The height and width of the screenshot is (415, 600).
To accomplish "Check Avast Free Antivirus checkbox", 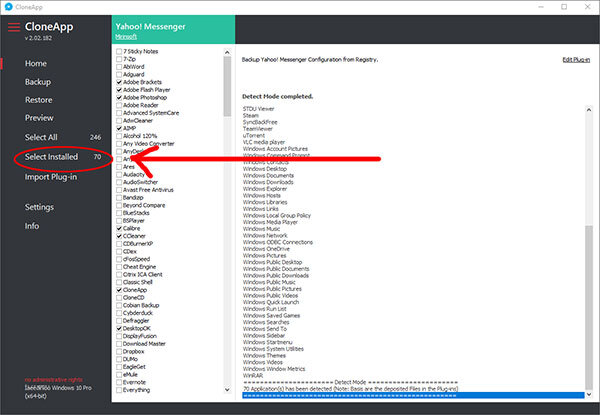I will [119, 190].
